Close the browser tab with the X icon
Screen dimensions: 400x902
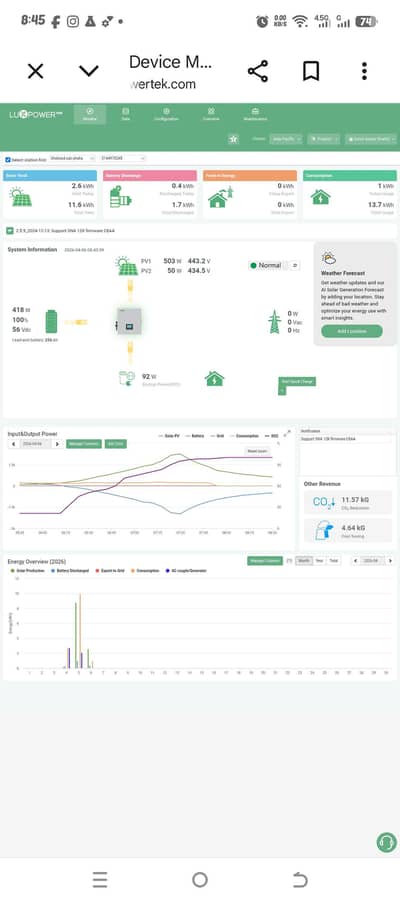[36, 71]
